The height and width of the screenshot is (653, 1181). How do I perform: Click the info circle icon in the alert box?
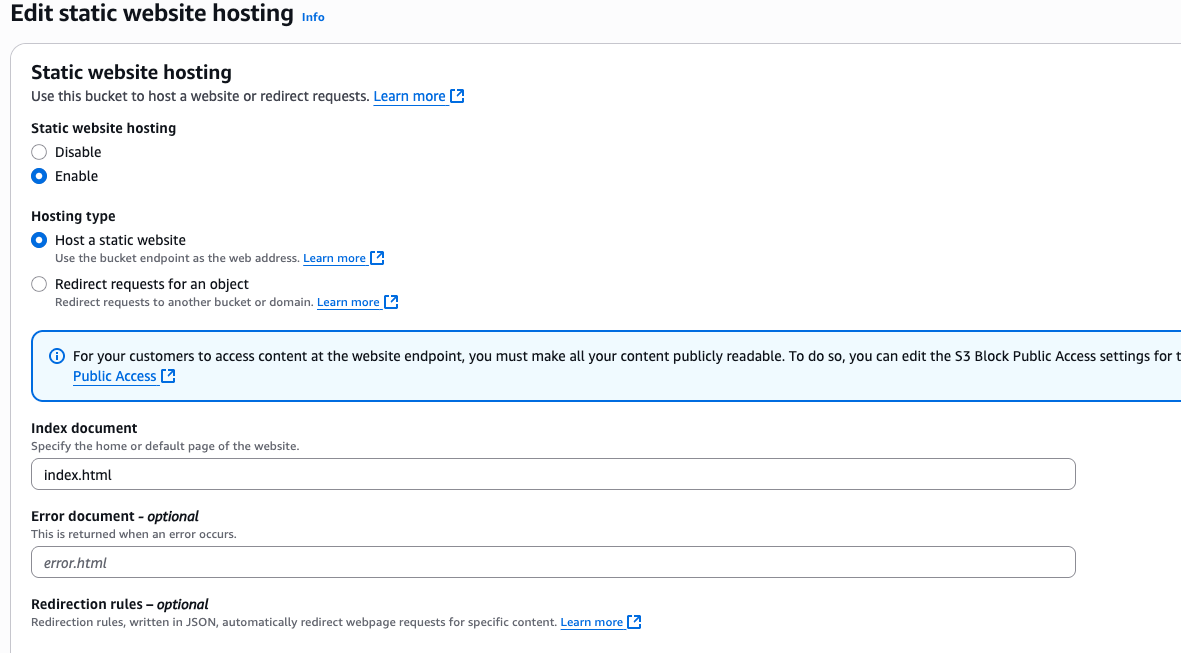56,356
